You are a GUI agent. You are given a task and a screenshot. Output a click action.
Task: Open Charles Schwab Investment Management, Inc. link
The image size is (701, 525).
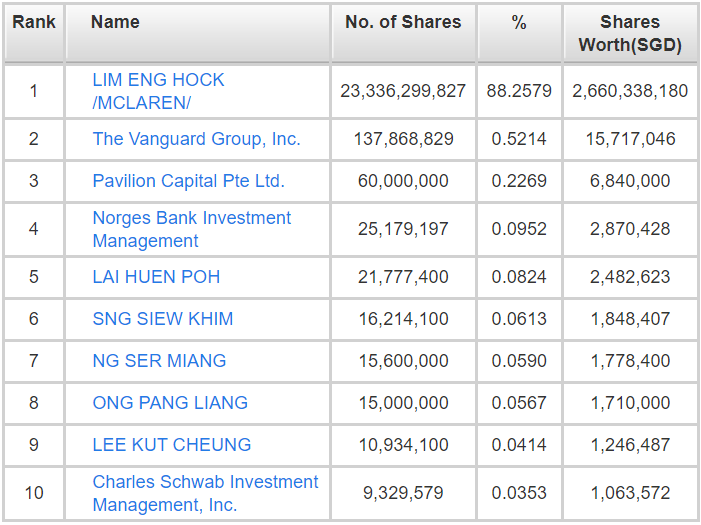[205, 493]
